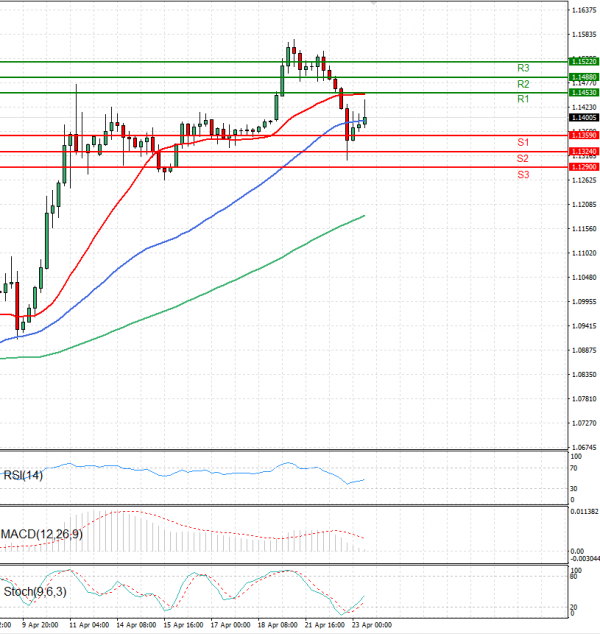Click the S1 support label
Viewport: 600px width, 634px height.
523,142
